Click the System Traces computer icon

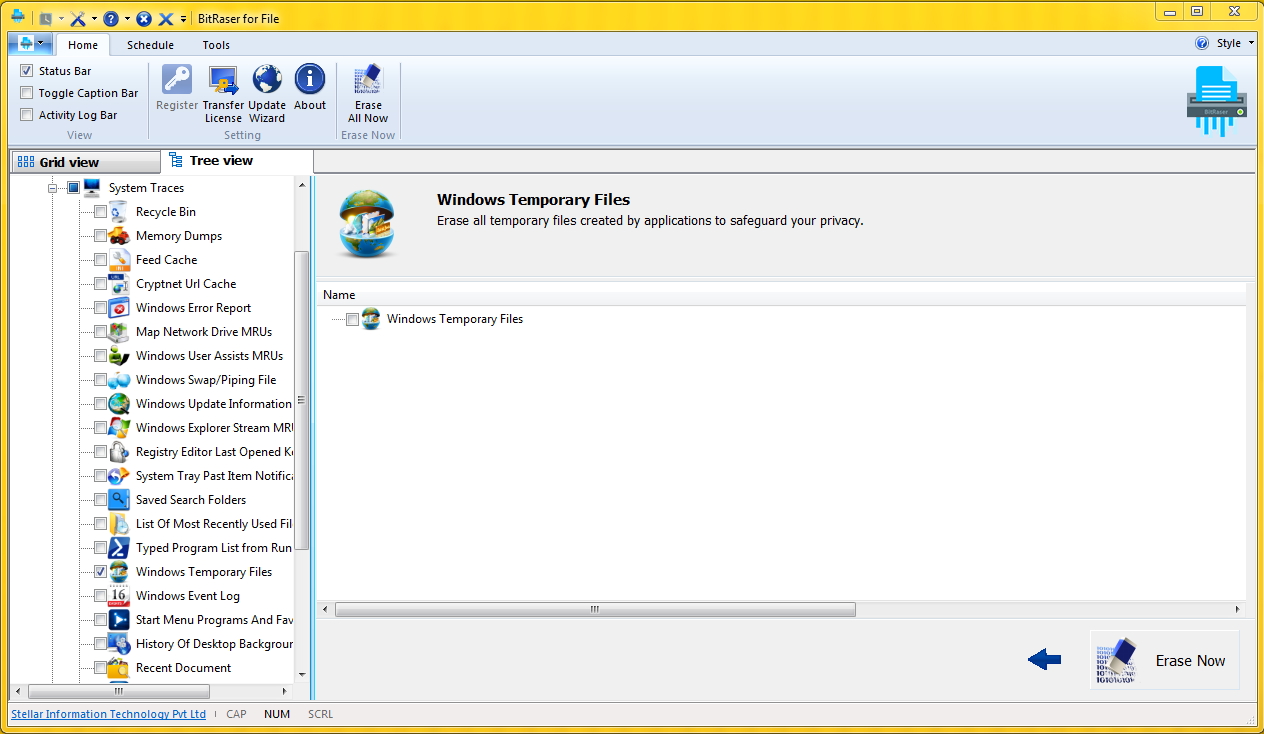tap(92, 187)
